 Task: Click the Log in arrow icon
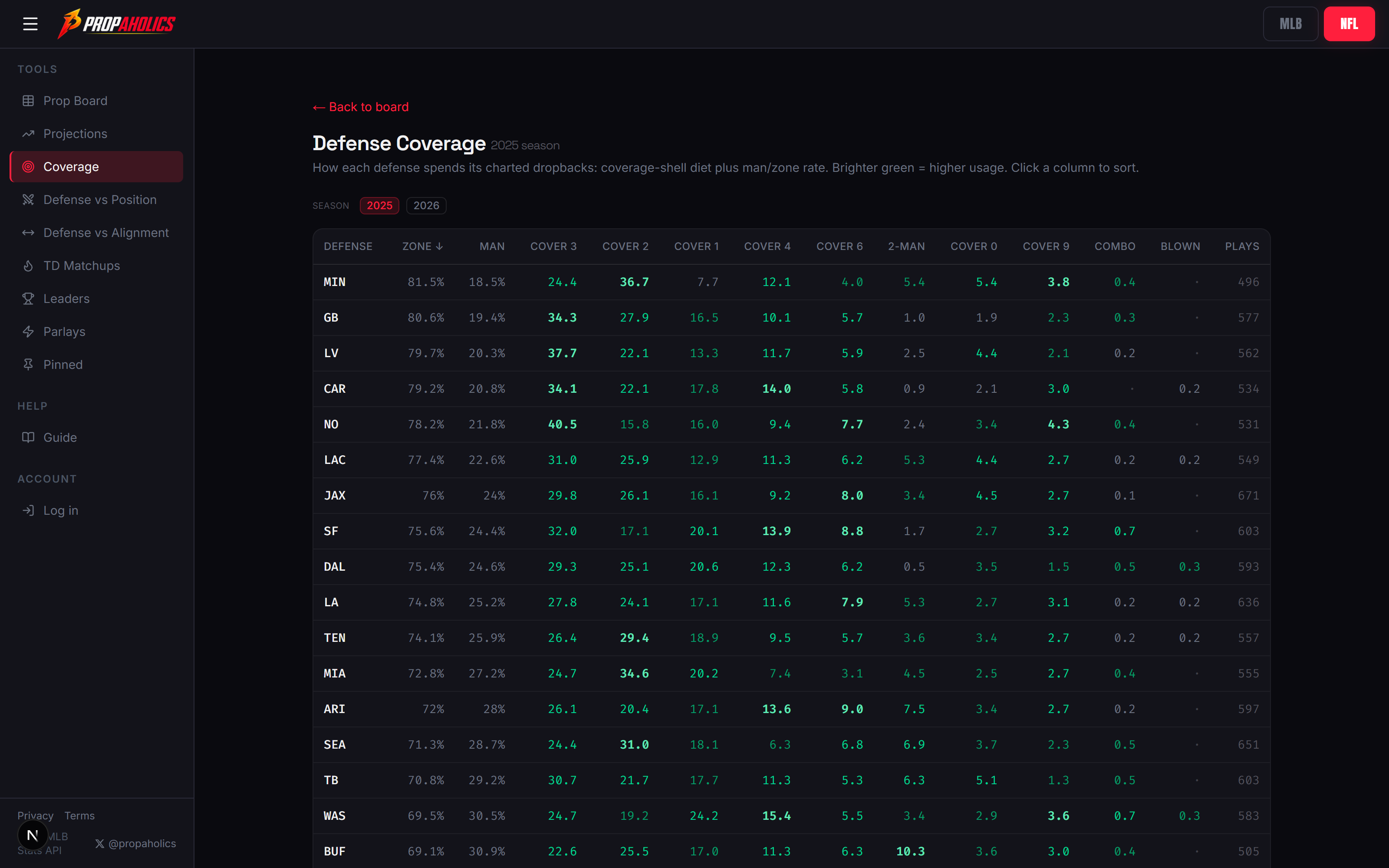point(28,510)
